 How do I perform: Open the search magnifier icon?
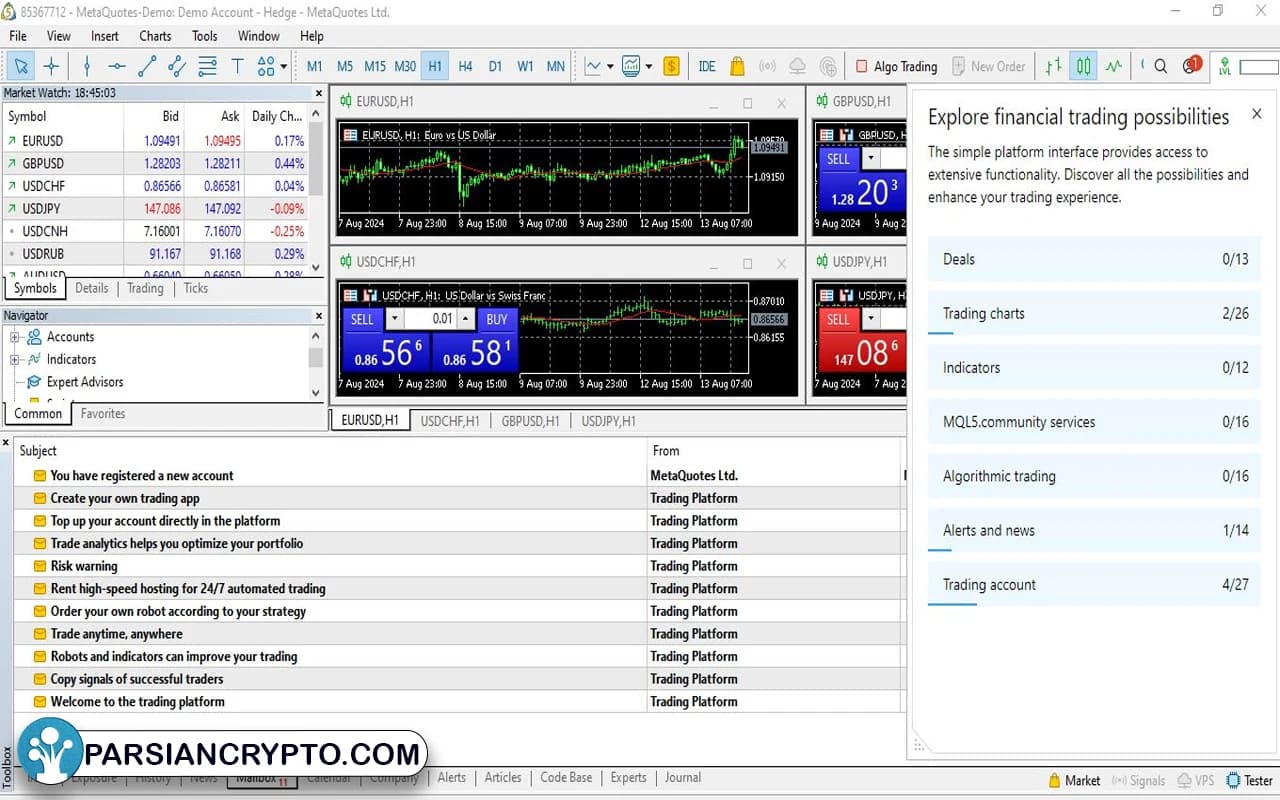coord(1161,67)
